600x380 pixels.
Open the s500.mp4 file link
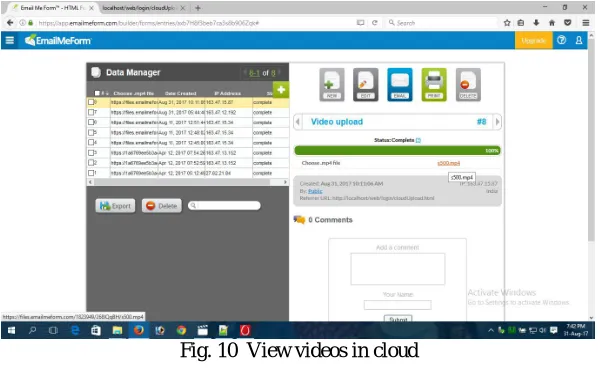tap(448, 163)
